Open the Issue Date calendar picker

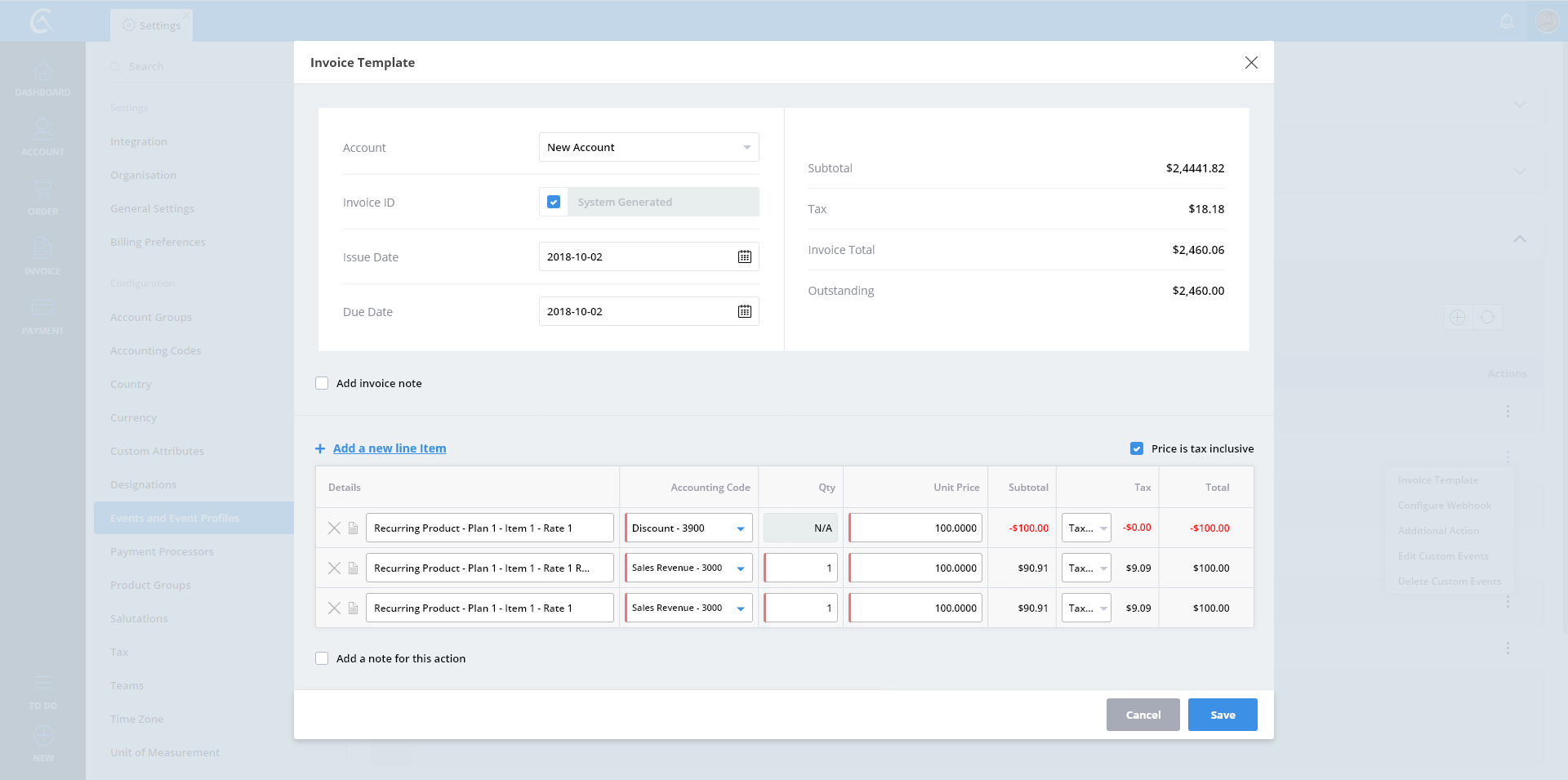(x=744, y=256)
